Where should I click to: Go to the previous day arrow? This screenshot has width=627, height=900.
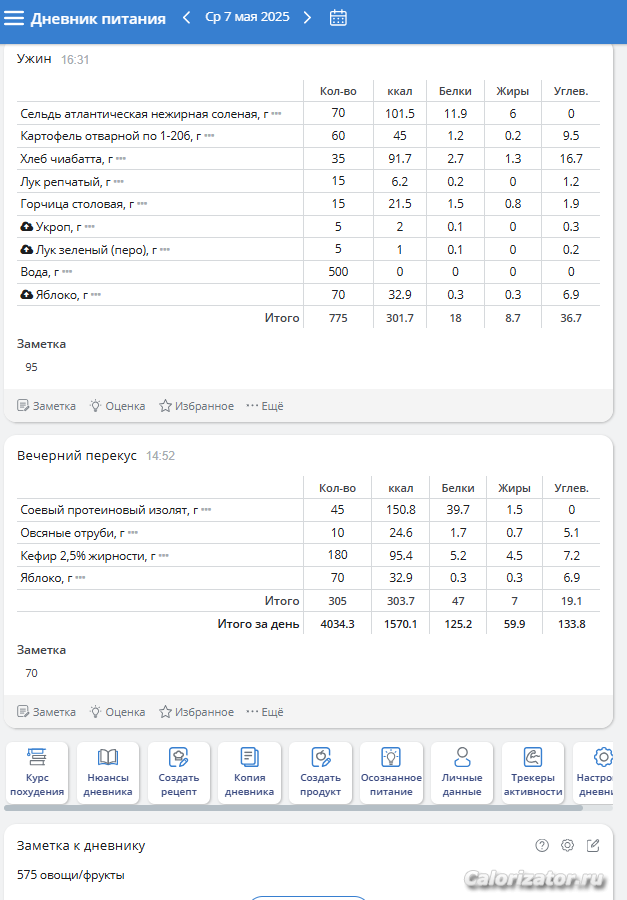click(x=187, y=18)
